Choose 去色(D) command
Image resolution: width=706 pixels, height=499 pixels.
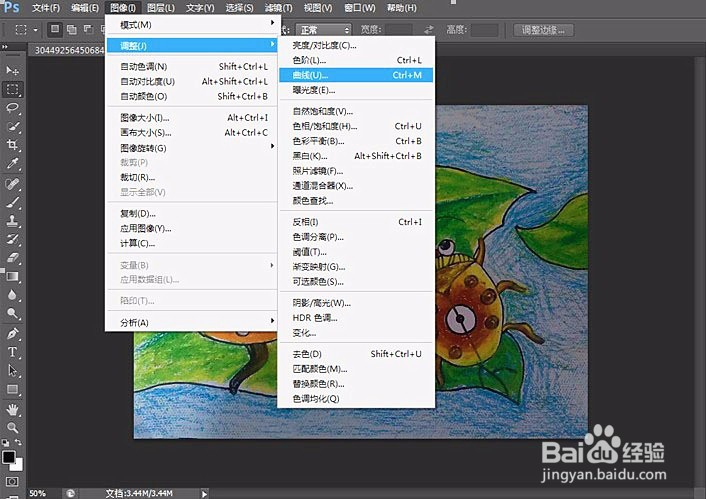(x=356, y=354)
